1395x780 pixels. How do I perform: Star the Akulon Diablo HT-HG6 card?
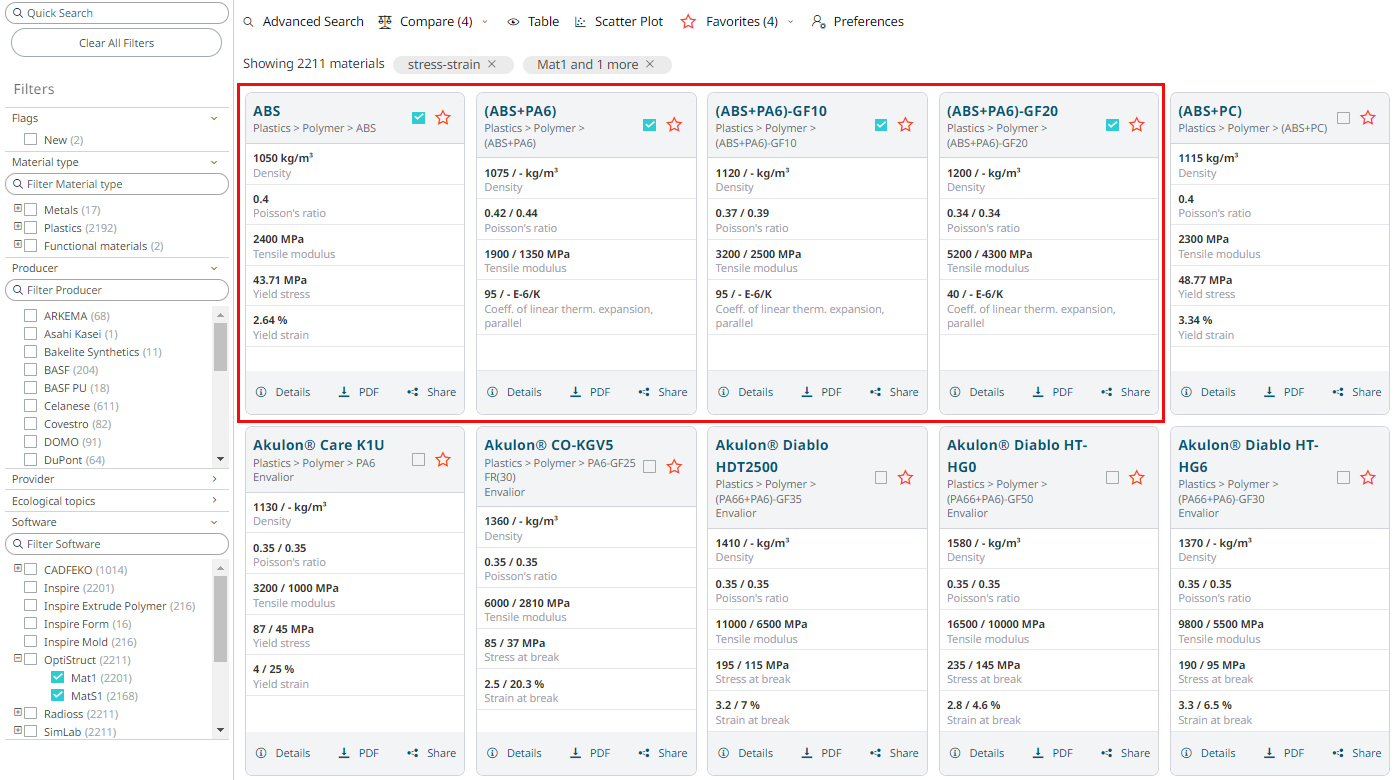(1368, 478)
